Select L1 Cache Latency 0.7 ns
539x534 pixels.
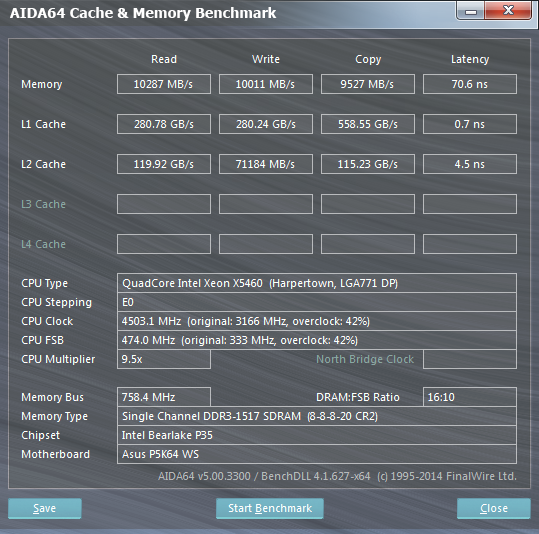[470, 124]
